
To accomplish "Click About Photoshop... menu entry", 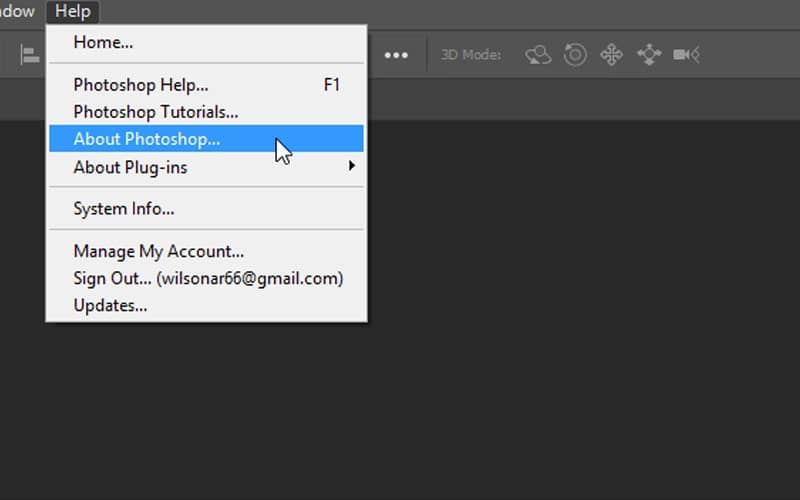I will pyautogui.click(x=206, y=139).
